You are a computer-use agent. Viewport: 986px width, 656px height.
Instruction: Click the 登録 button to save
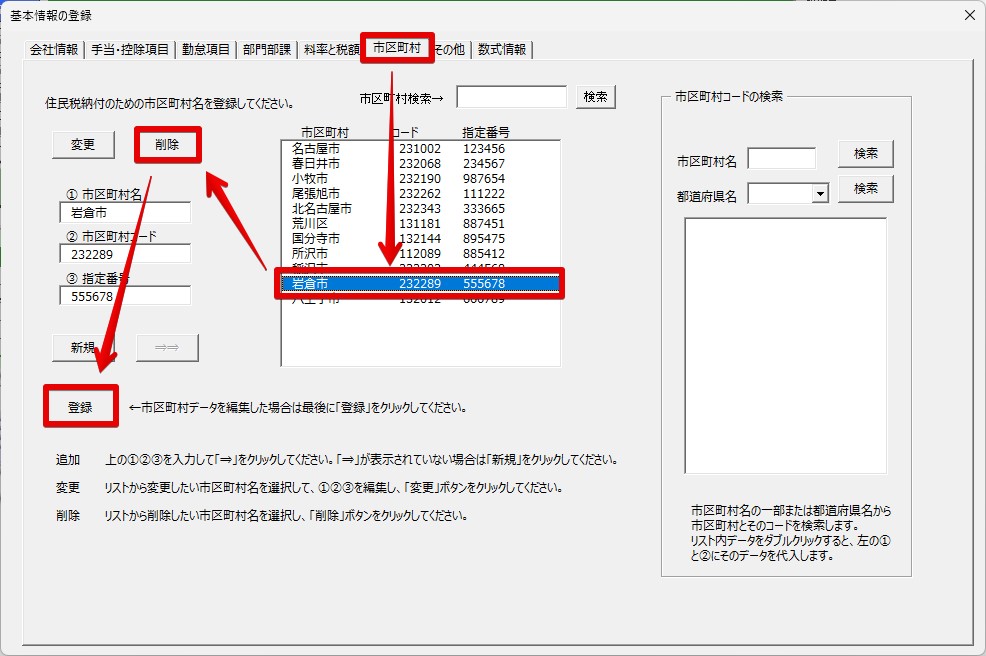(80, 407)
